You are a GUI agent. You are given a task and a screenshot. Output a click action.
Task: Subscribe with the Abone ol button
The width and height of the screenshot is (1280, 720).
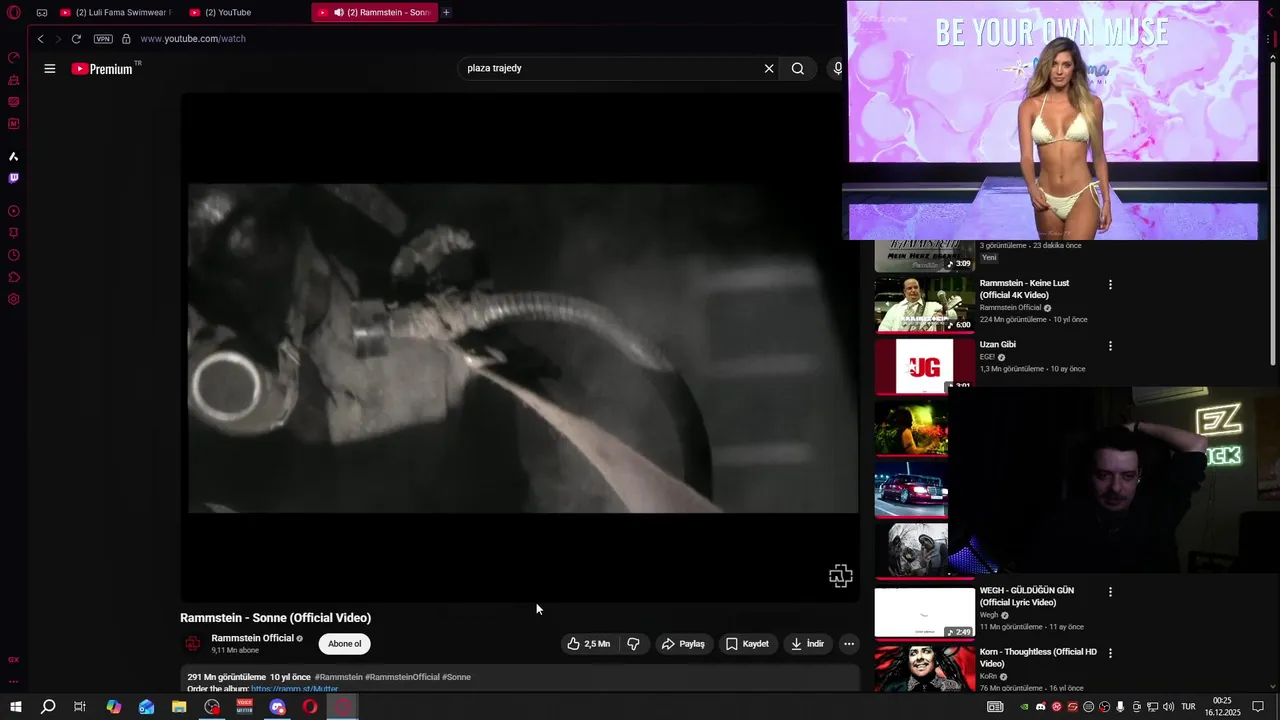tap(345, 644)
